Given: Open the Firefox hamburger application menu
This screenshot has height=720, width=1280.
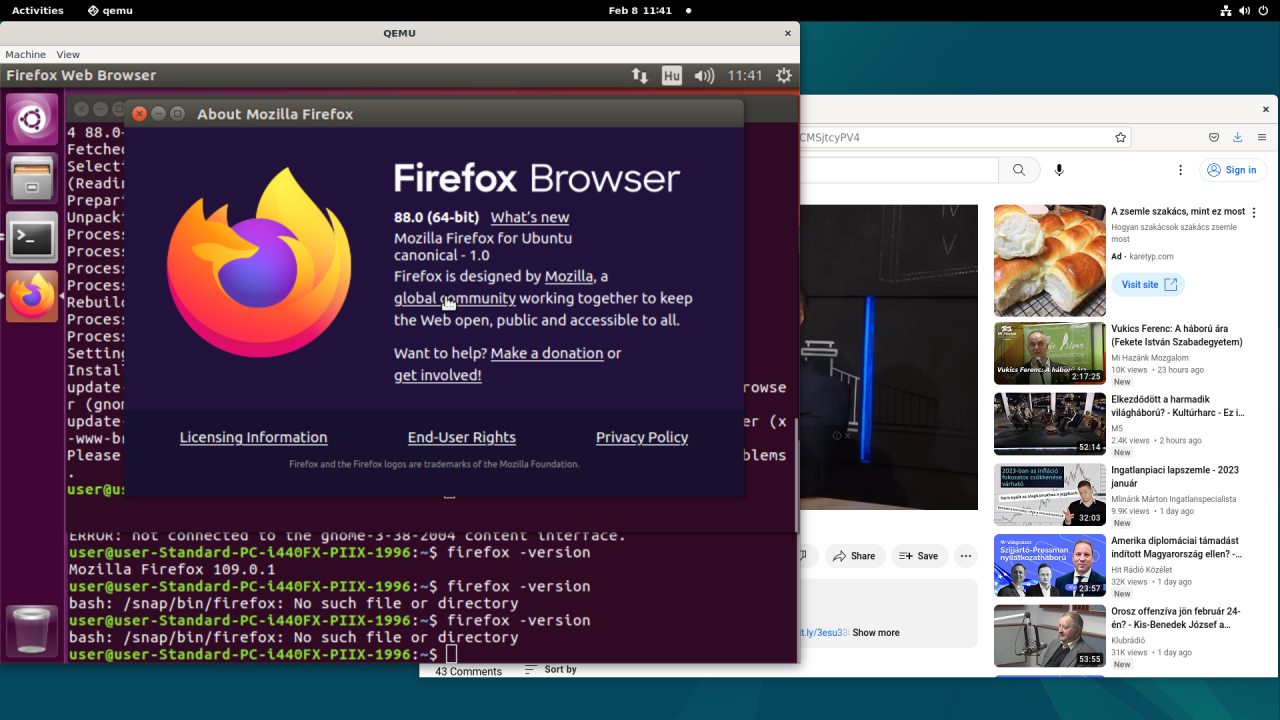Looking at the screenshot, I should pos(1262,137).
